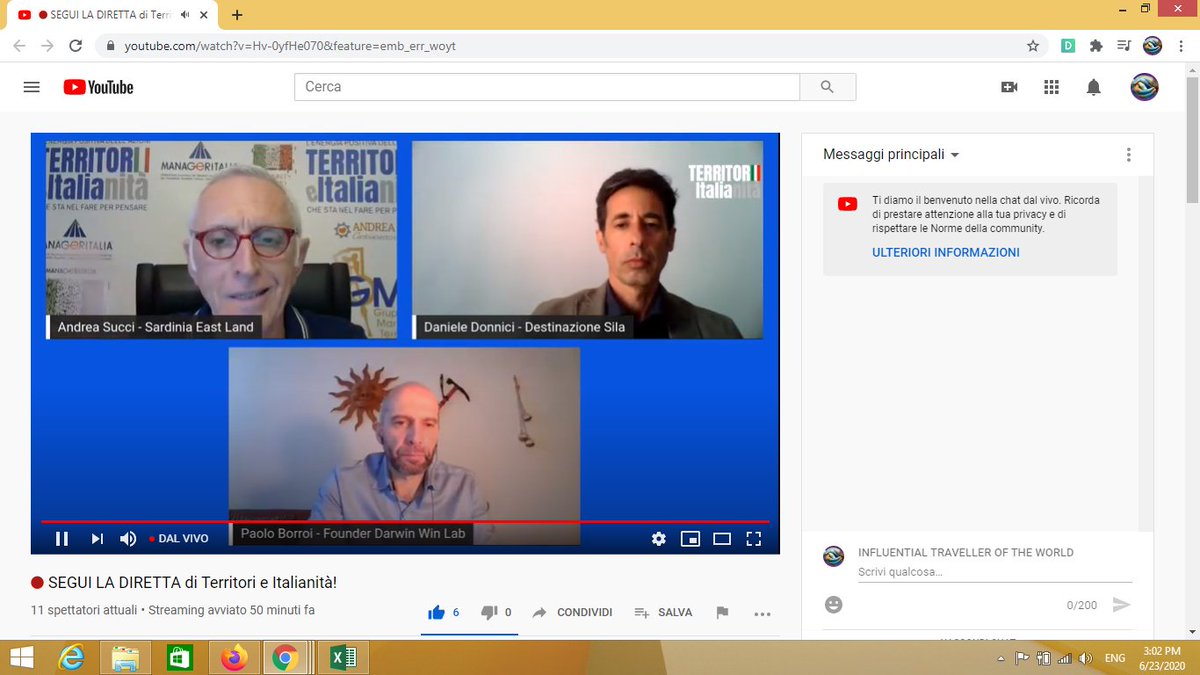Click the Scrivi qualcosa chat input

(994, 572)
